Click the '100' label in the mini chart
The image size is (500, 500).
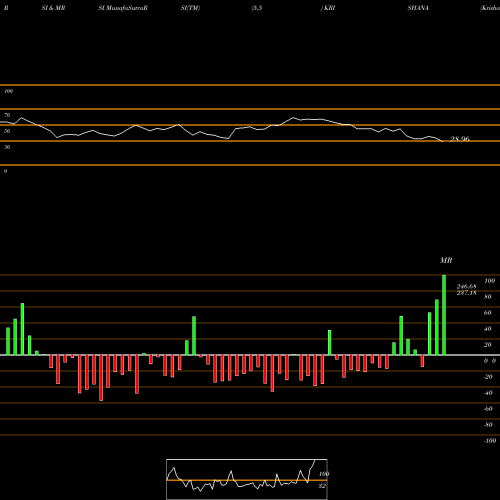324,474
